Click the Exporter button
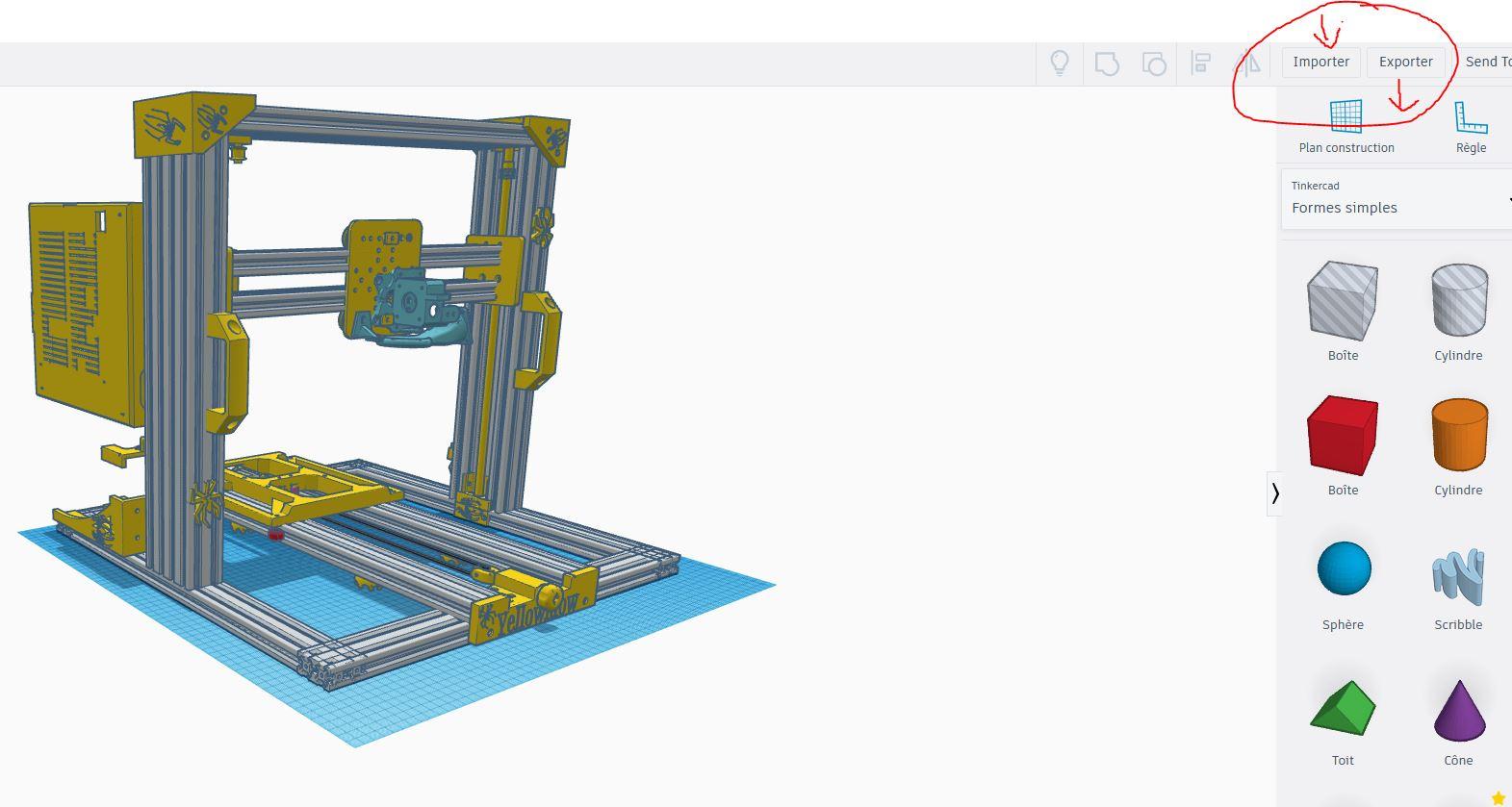This screenshot has height=807, width=1512. 1406,62
